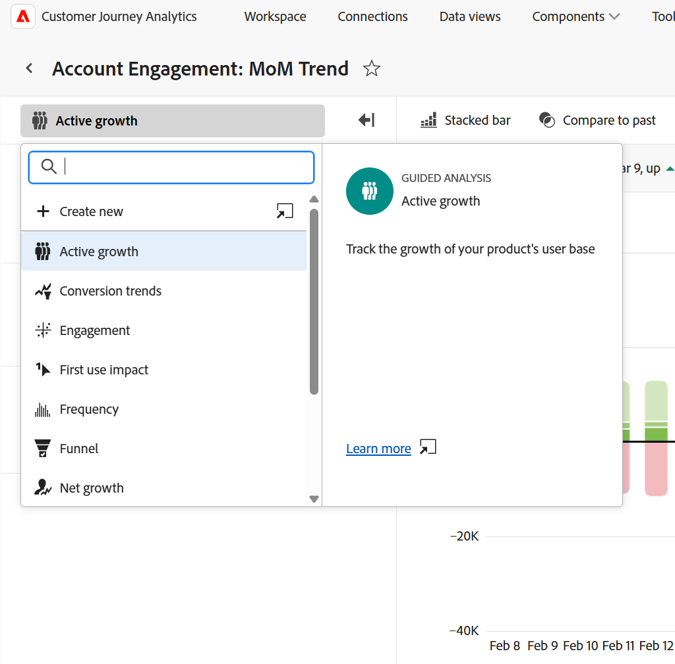Click the list scrollbar down arrow

click(x=314, y=499)
